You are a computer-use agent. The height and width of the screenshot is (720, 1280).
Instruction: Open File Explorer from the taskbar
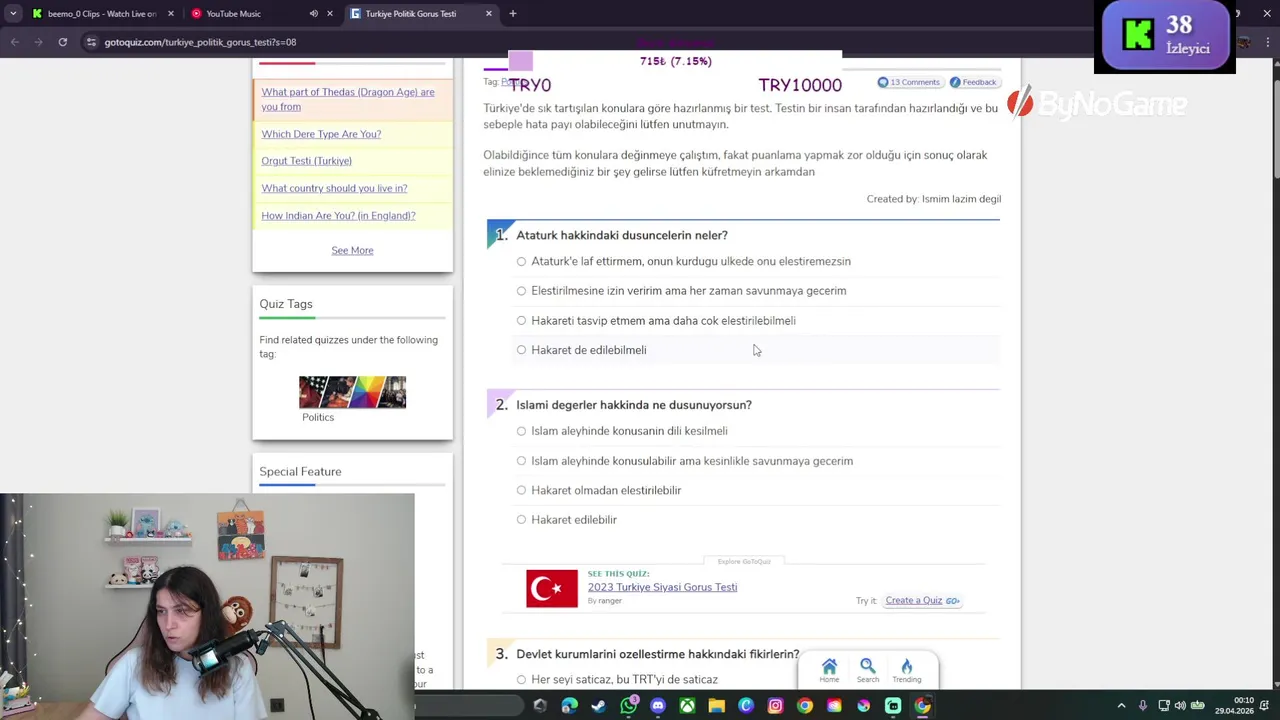coord(716,706)
